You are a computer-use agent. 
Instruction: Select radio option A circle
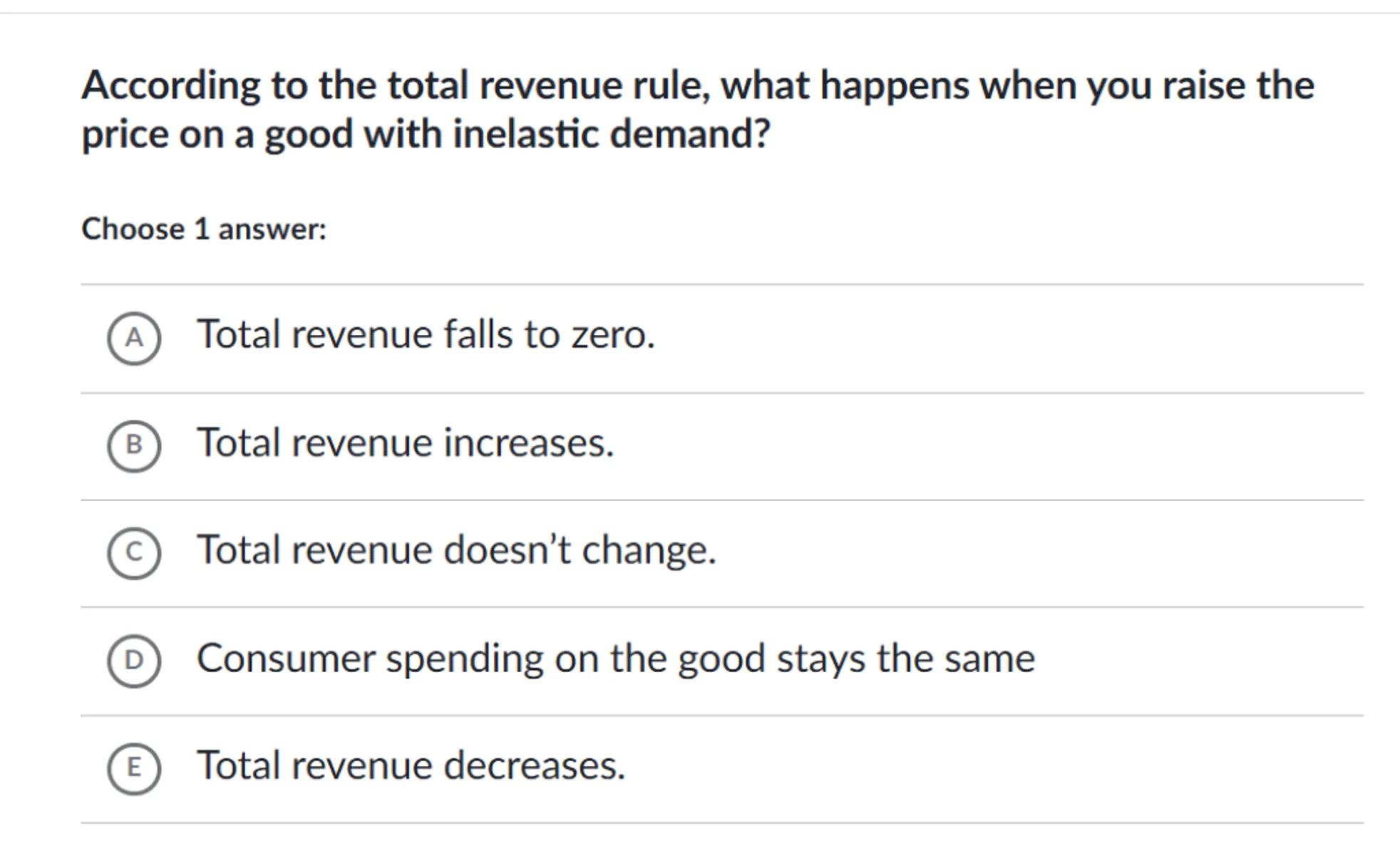click(x=134, y=338)
